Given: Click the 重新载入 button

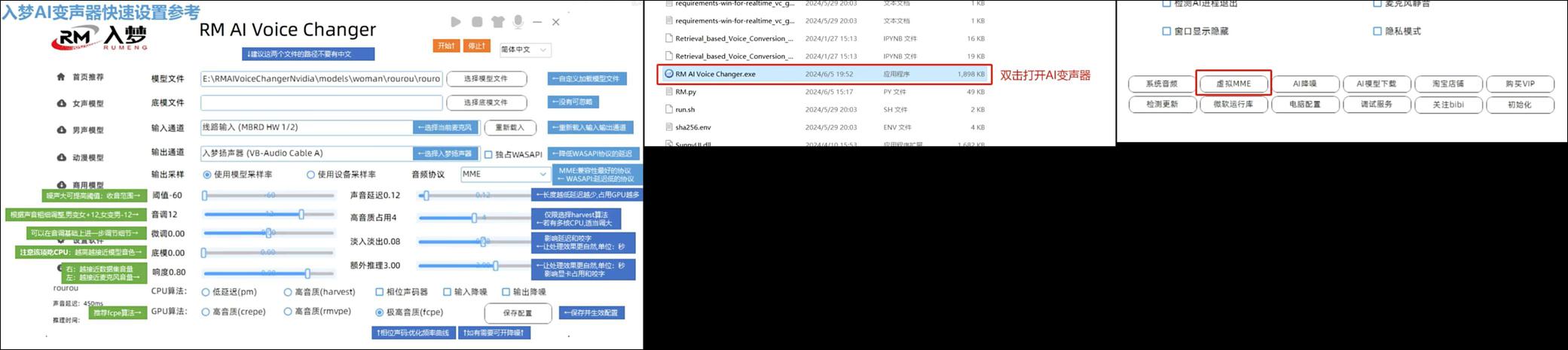Looking at the screenshot, I should click(x=510, y=127).
